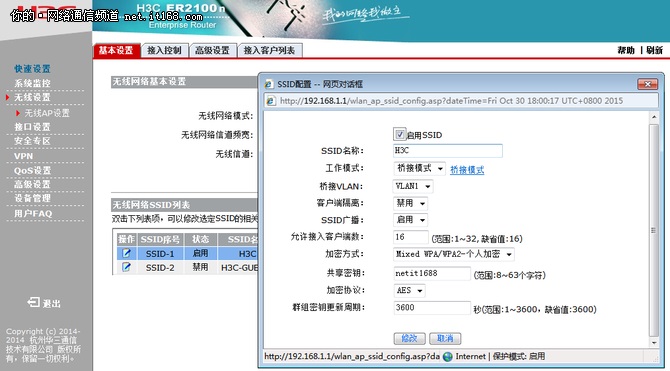The image size is (670, 371).
Task: Open the 工作模式 dropdown
Action: 419,168
